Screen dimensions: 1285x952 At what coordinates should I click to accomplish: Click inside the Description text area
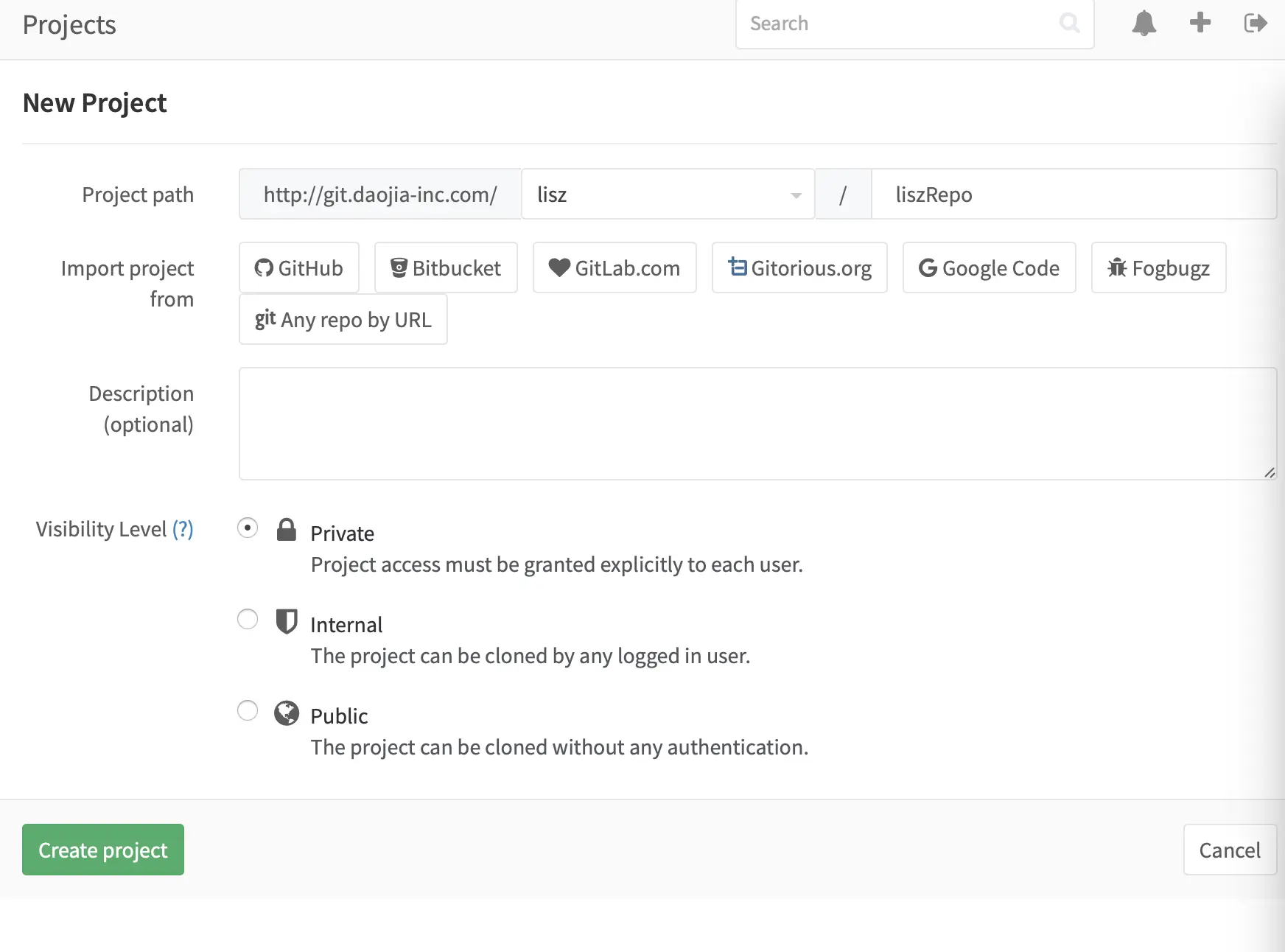tap(757, 424)
